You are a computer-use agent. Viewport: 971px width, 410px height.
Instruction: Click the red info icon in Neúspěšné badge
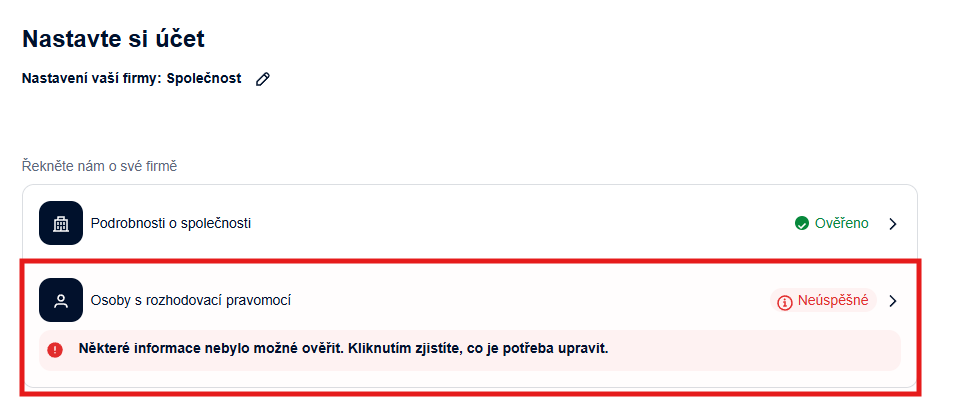[x=785, y=301]
